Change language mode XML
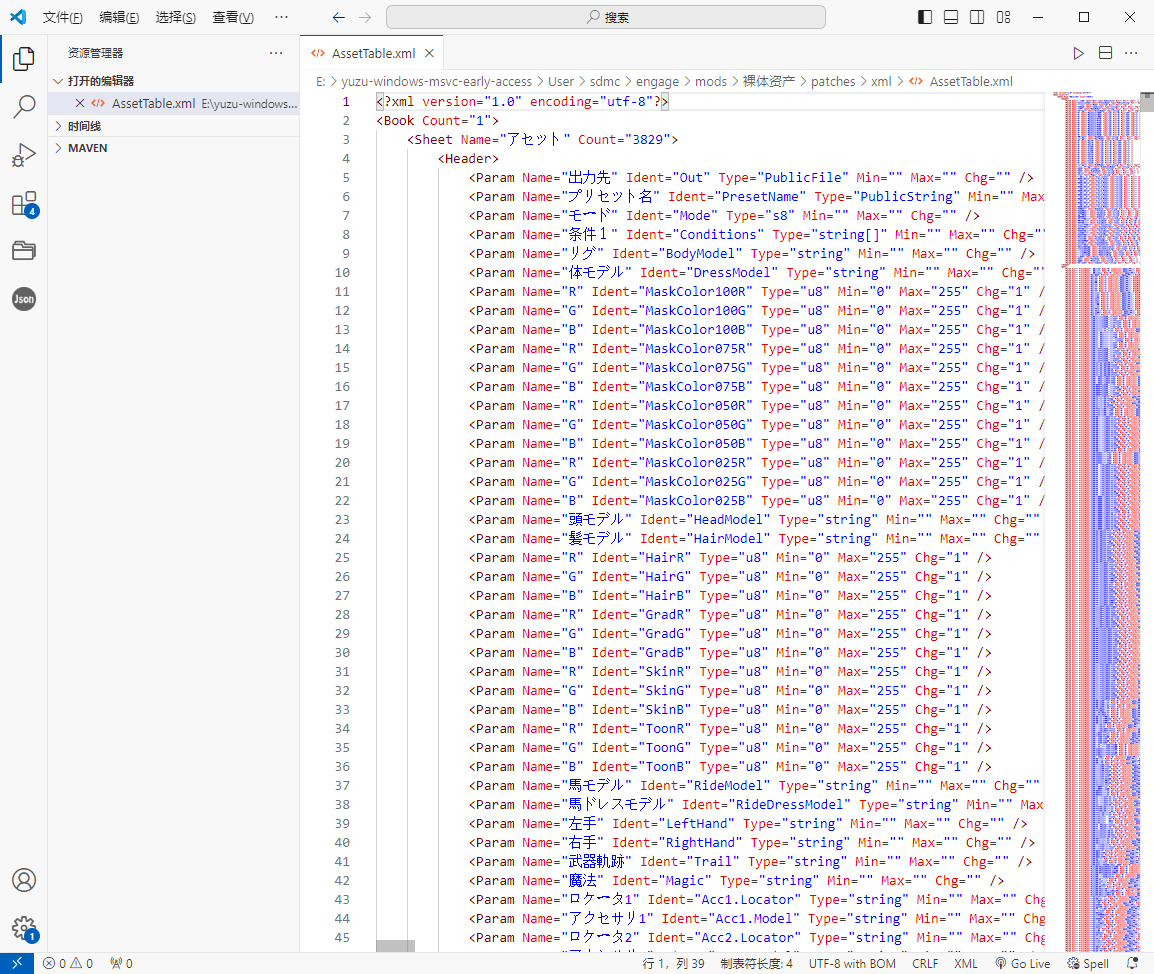Viewport: 1154px width, 974px height. tap(965, 963)
